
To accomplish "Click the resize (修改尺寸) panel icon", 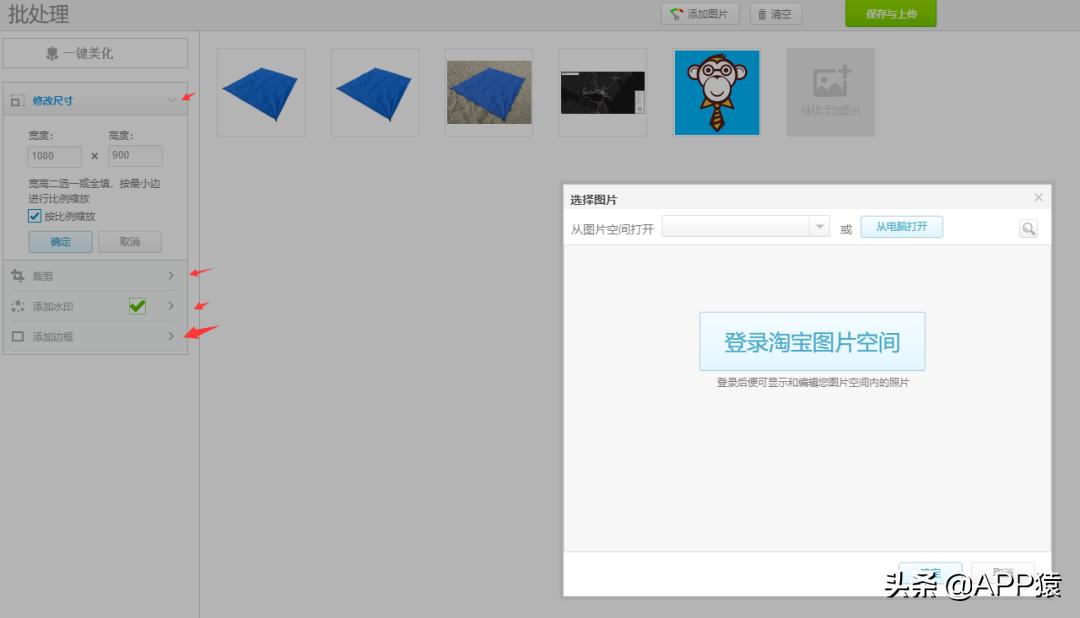I will pos(16,100).
